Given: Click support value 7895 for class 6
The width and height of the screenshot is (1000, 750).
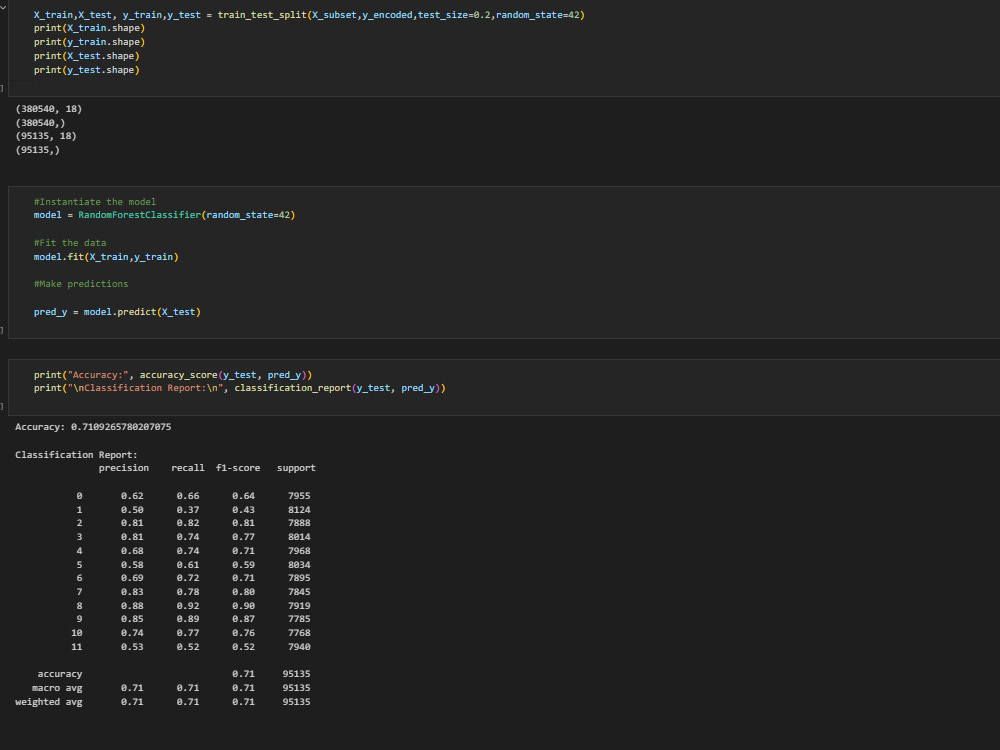Looking at the screenshot, I should pos(299,578).
